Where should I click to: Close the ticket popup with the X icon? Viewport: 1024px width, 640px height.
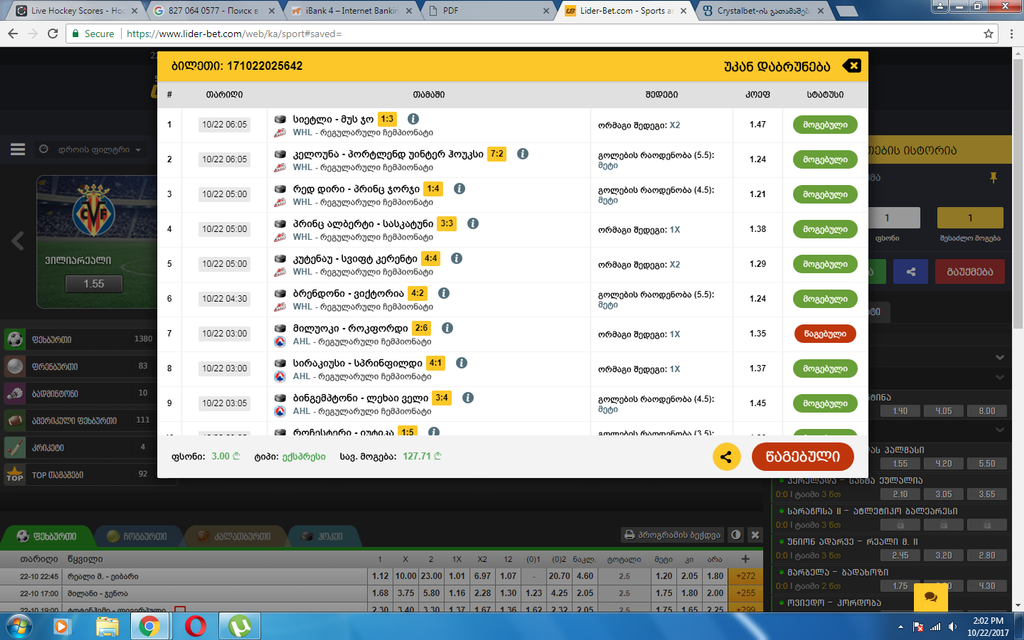point(852,66)
